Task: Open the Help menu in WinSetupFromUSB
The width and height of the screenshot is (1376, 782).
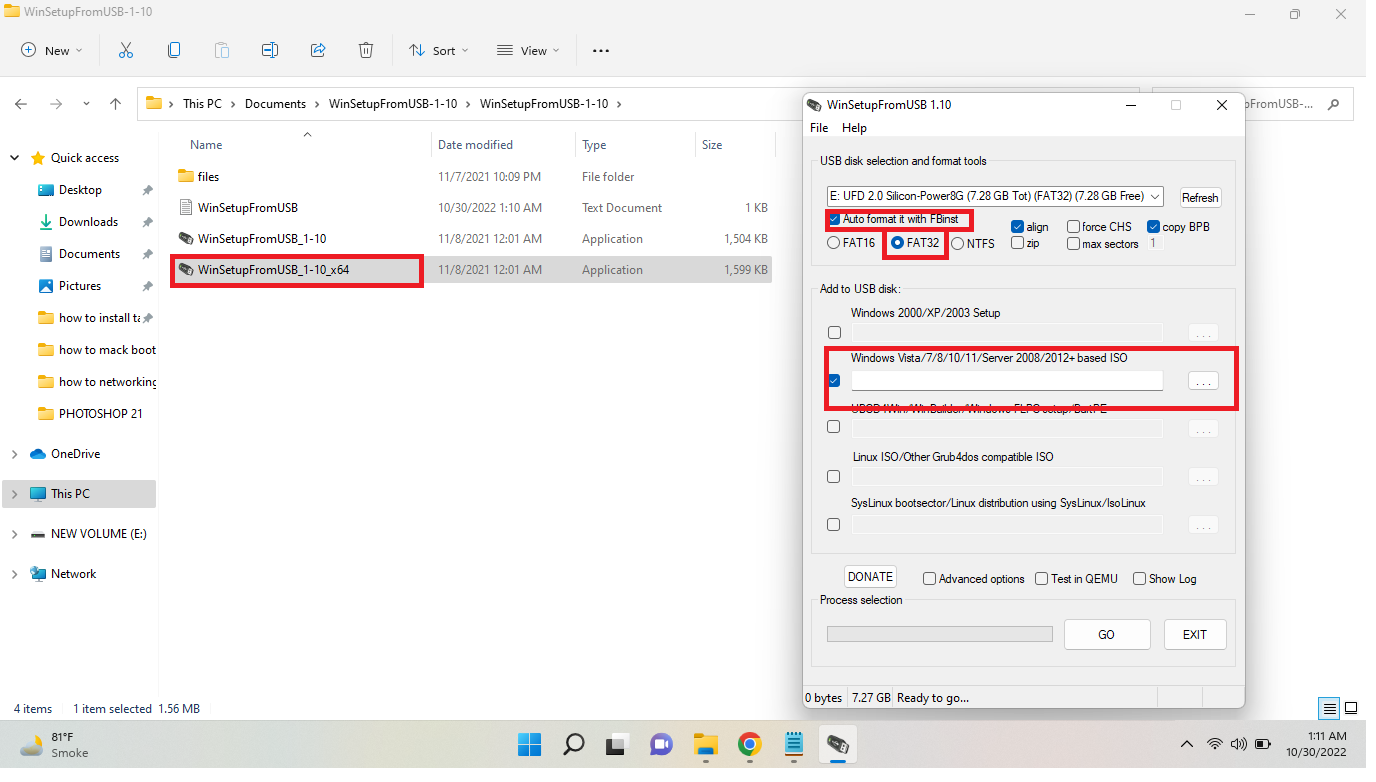Action: coord(854,128)
